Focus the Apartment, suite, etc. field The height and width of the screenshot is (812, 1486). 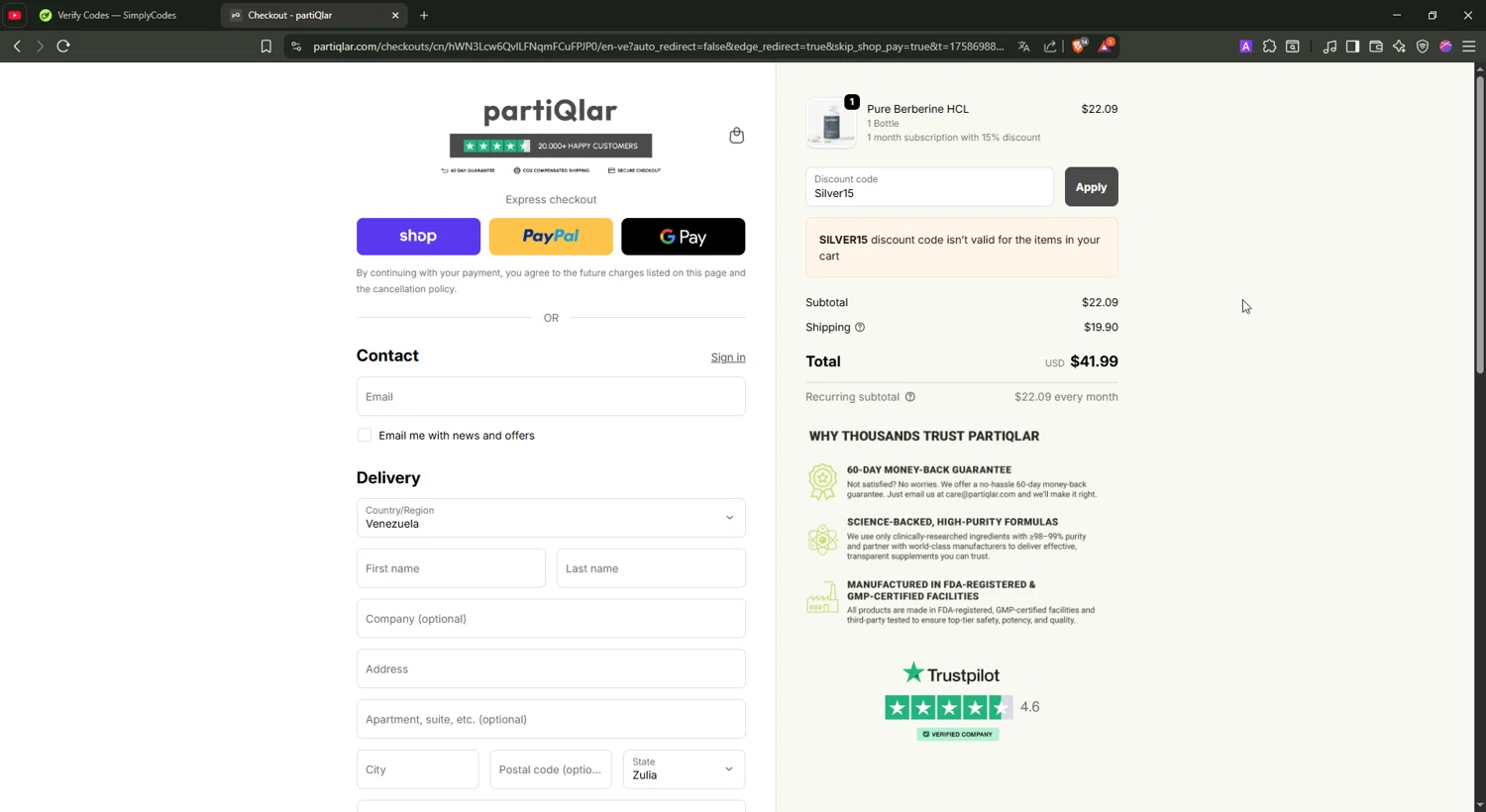point(551,720)
